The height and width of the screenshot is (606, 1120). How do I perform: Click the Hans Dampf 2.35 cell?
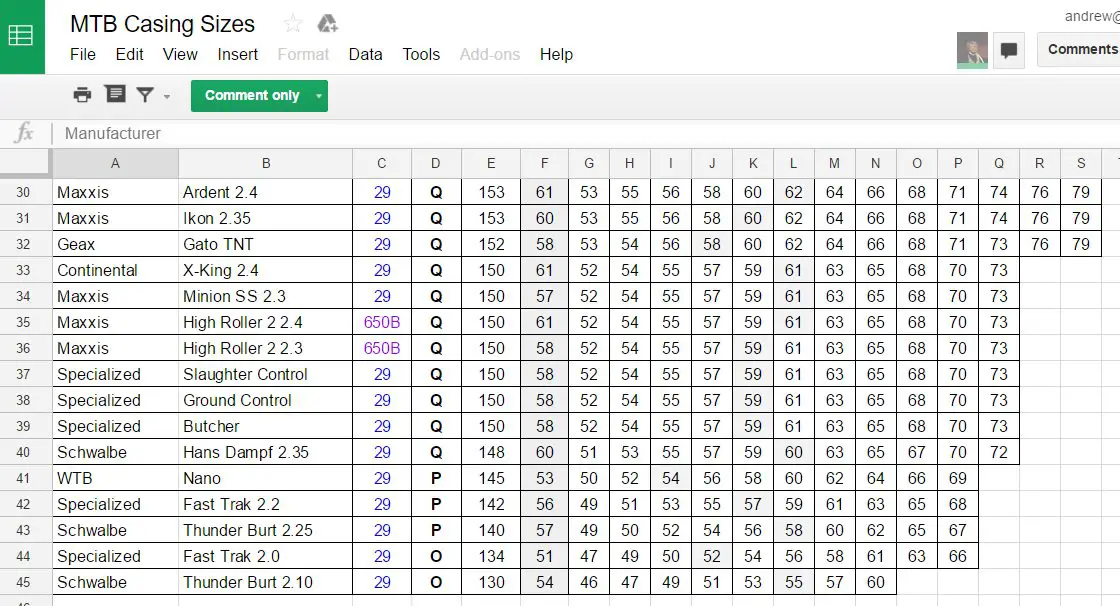click(266, 452)
